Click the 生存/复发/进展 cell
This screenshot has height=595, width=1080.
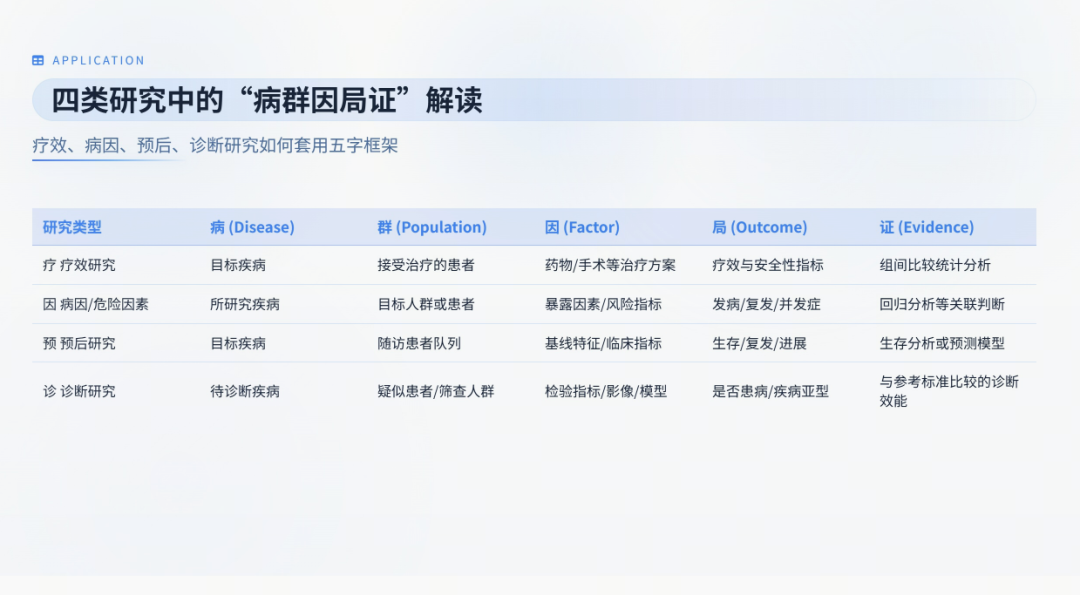(759, 344)
